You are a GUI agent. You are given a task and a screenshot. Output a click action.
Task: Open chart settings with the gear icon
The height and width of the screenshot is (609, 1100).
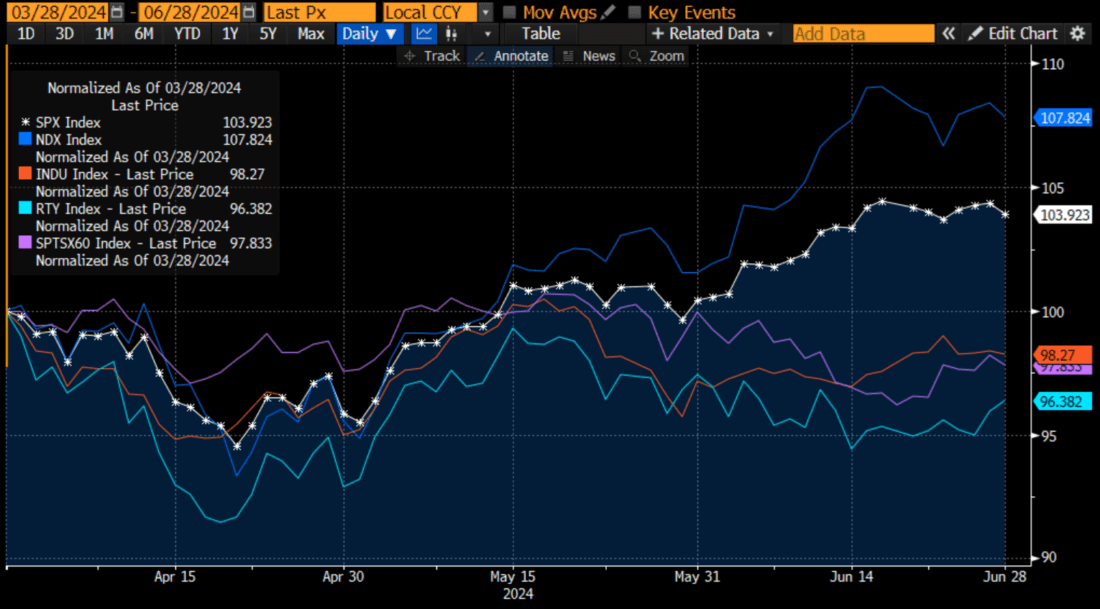(x=1076, y=33)
